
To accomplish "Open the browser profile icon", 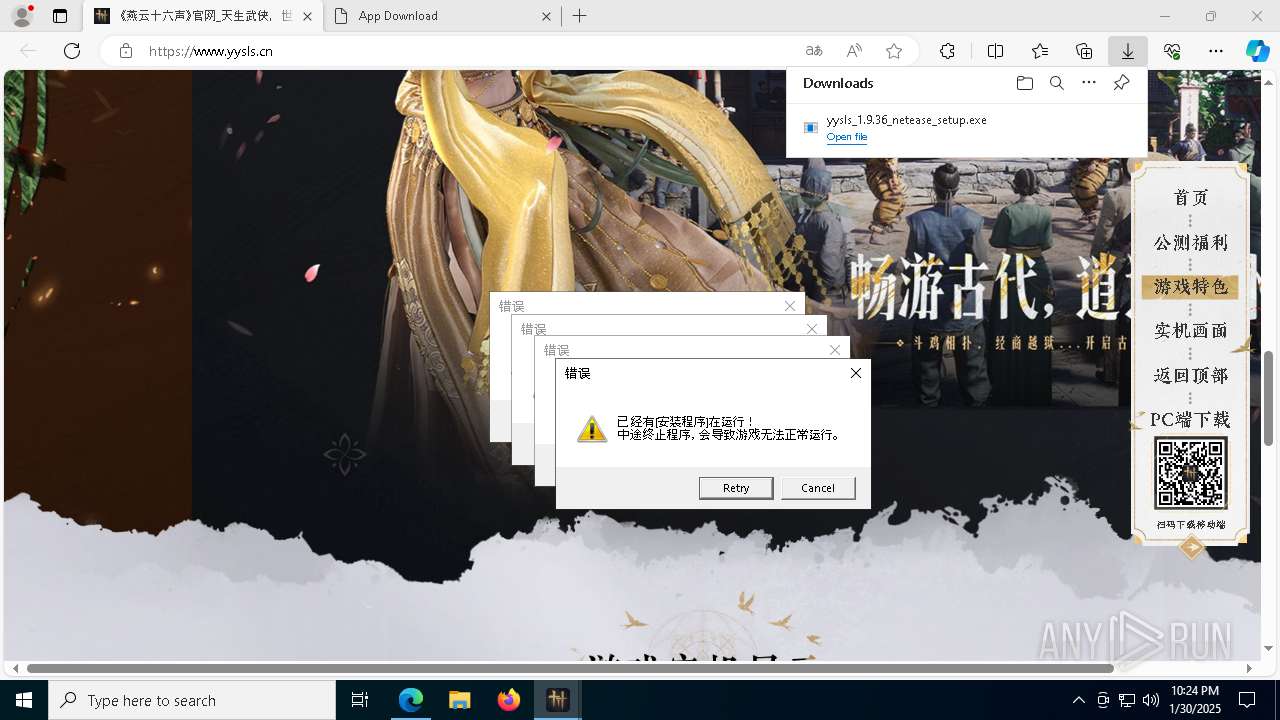I will [x=22, y=16].
